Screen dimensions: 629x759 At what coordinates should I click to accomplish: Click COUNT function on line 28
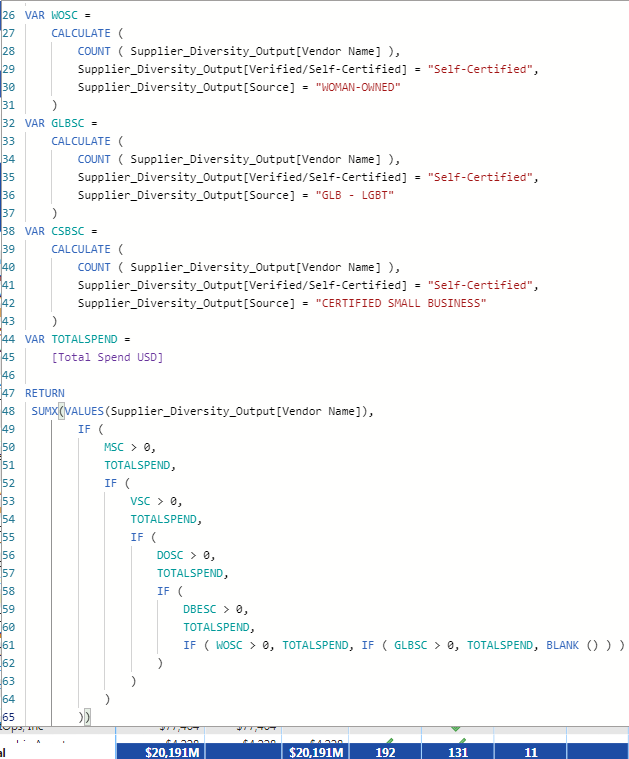pos(94,51)
